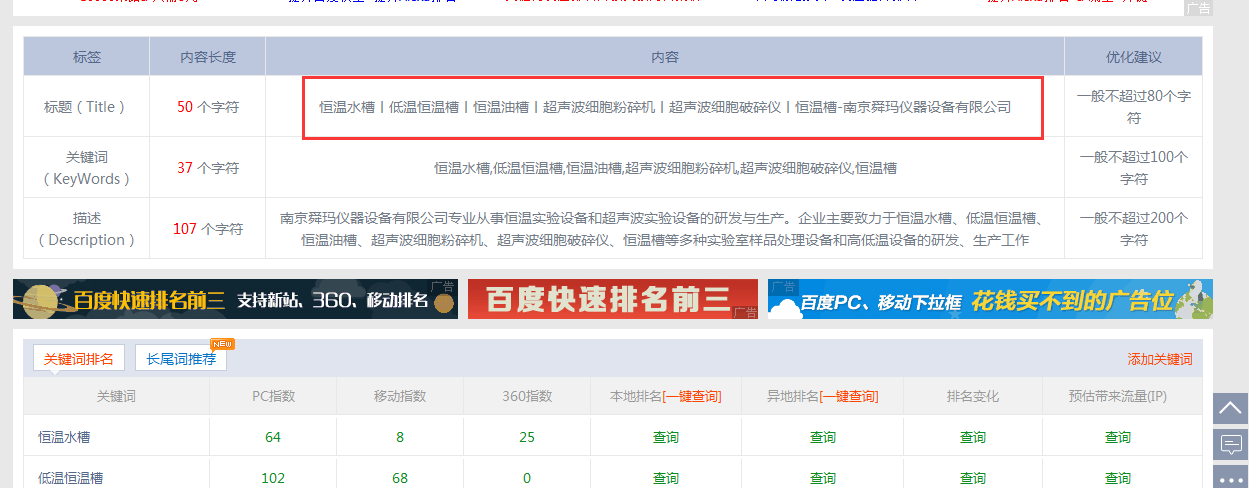This screenshot has height=488, width=1249.
Task: Switch to 长尾词推荐 tab
Action: click(181, 359)
